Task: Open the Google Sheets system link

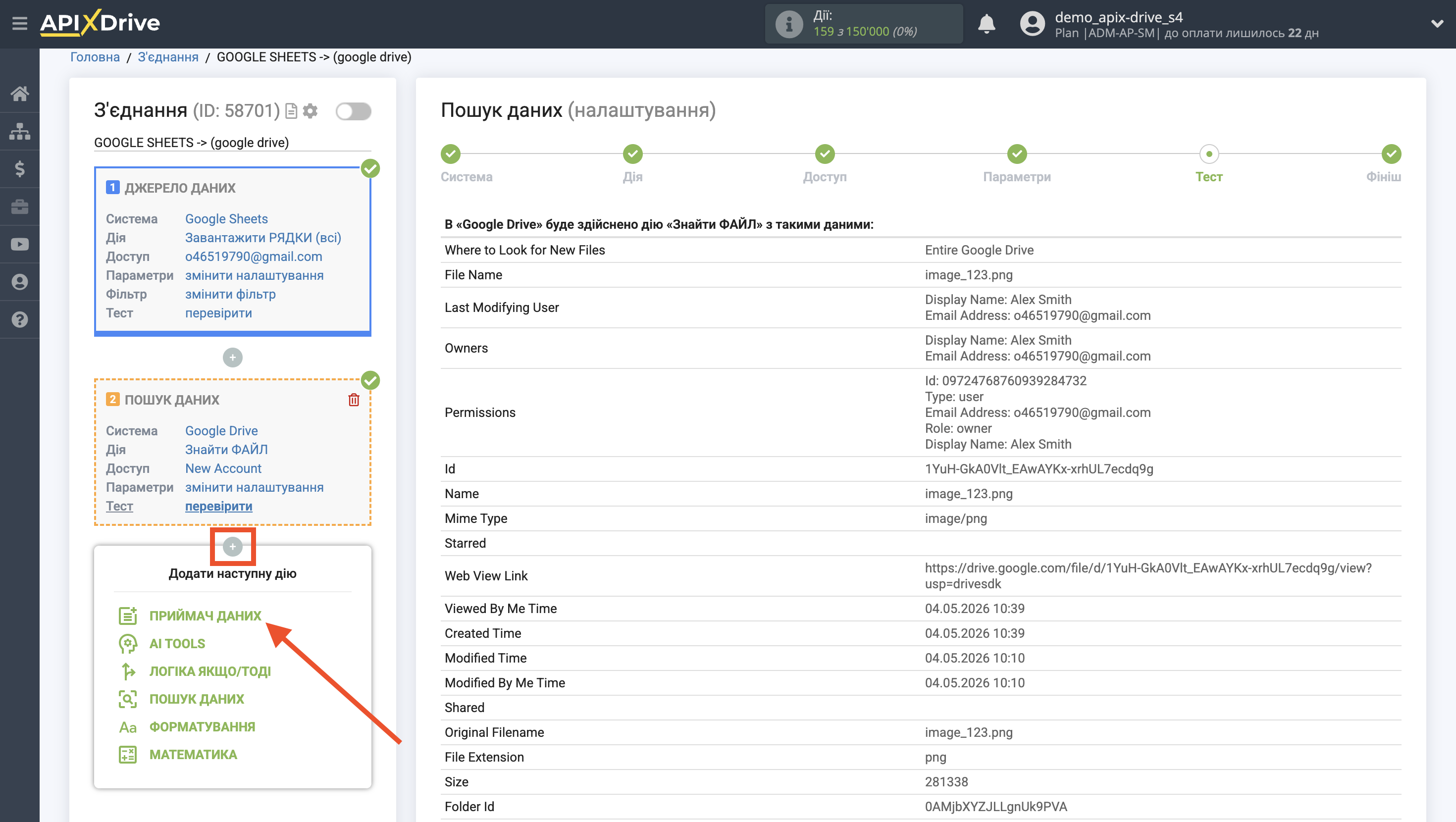Action: [226, 219]
